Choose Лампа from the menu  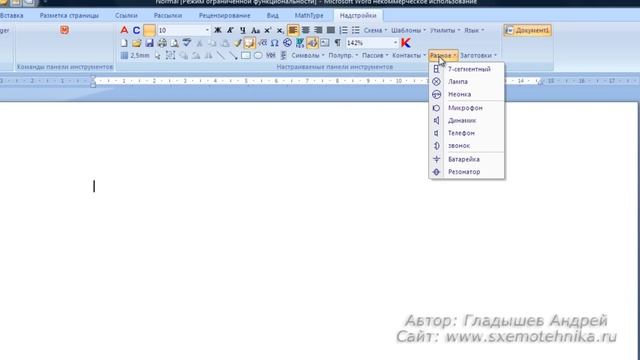pyautogui.click(x=467, y=82)
